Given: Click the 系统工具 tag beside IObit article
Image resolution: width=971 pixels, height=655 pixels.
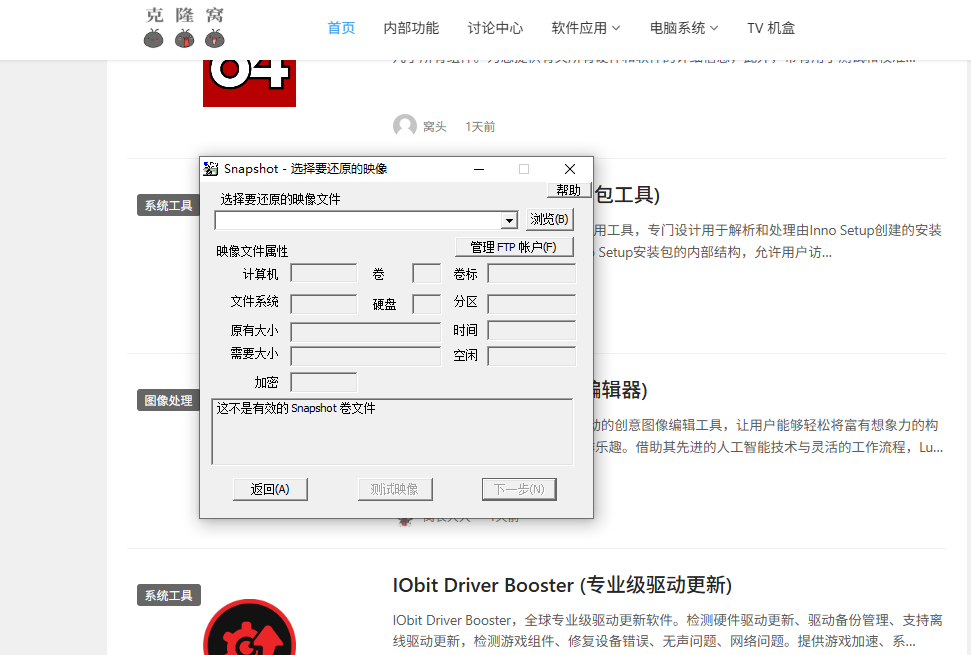Looking at the screenshot, I should (168, 595).
